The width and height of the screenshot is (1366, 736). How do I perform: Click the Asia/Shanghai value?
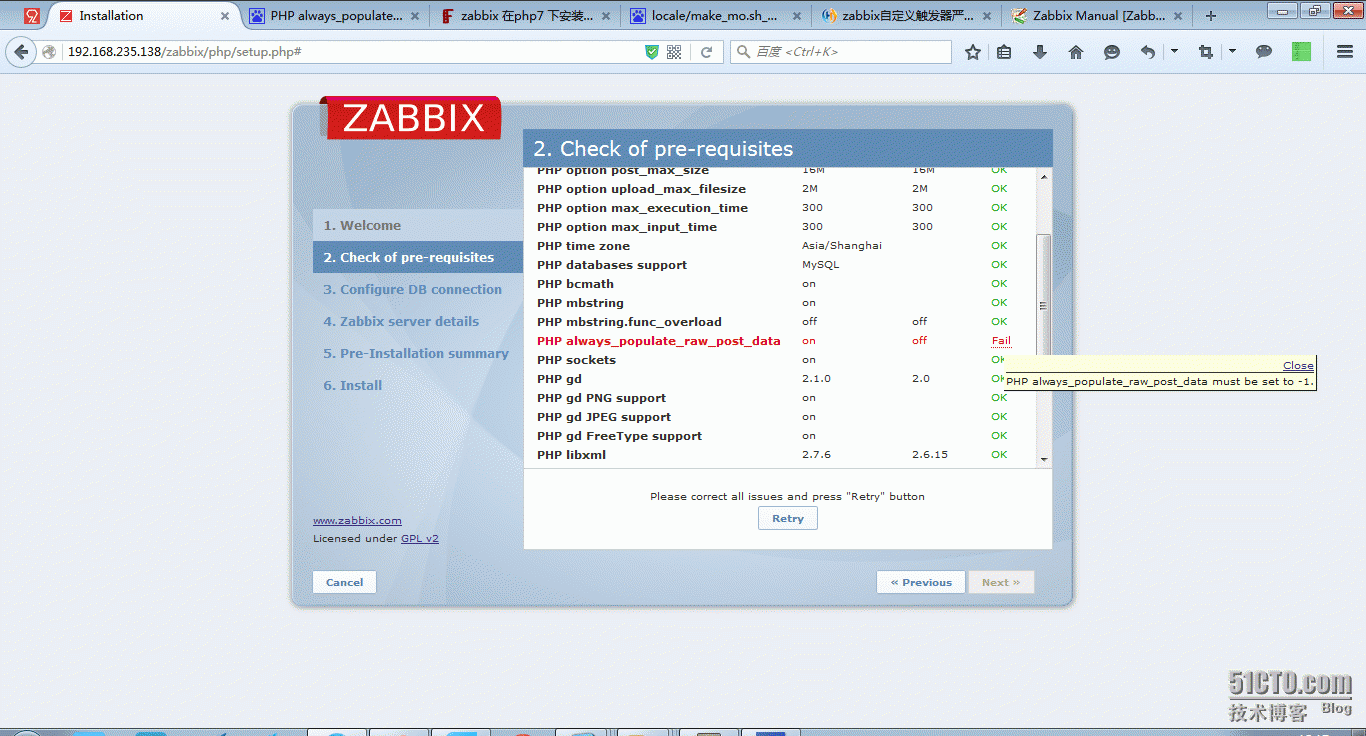pyautogui.click(x=842, y=246)
